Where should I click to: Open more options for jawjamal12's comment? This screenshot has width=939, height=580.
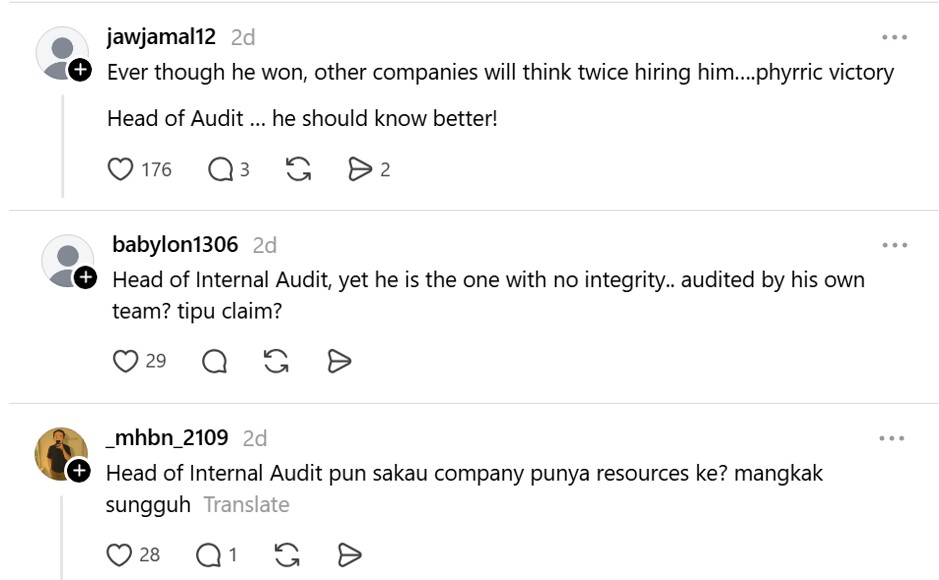point(894,37)
